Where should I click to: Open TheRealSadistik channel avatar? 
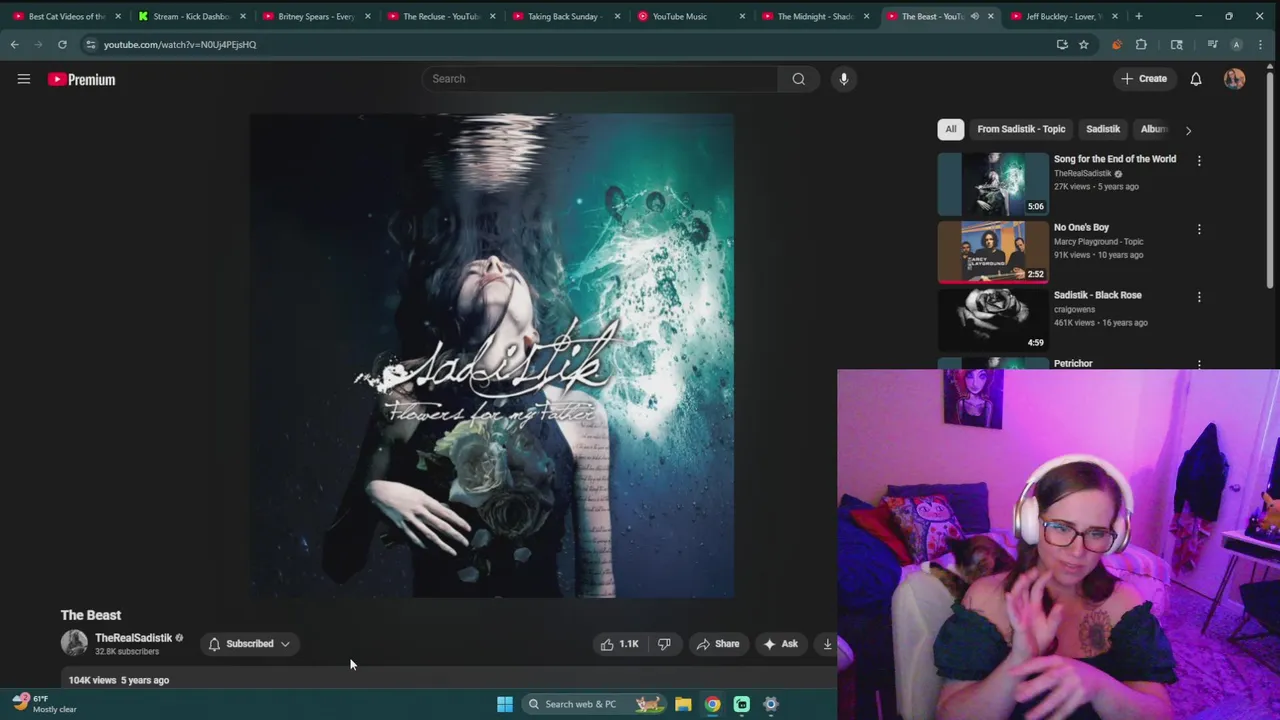pyautogui.click(x=74, y=643)
